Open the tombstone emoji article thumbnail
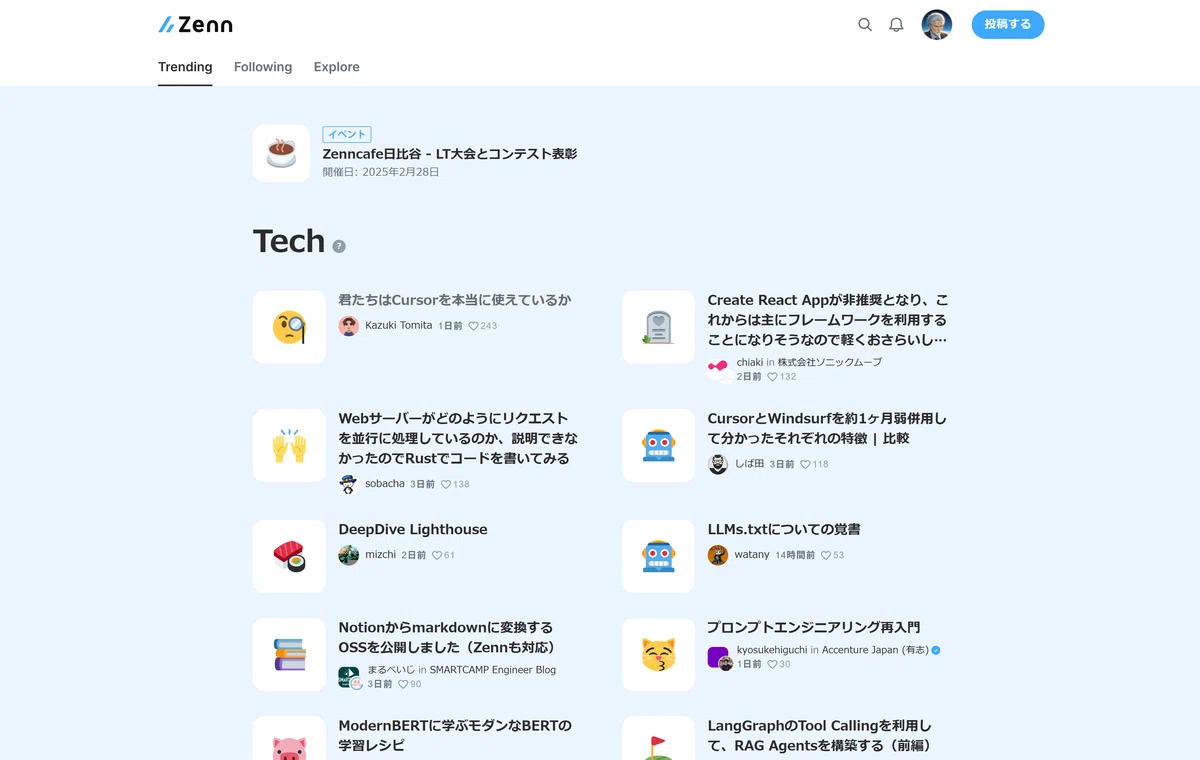Image resolution: width=1200 pixels, height=760 pixels. coord(658,327)
